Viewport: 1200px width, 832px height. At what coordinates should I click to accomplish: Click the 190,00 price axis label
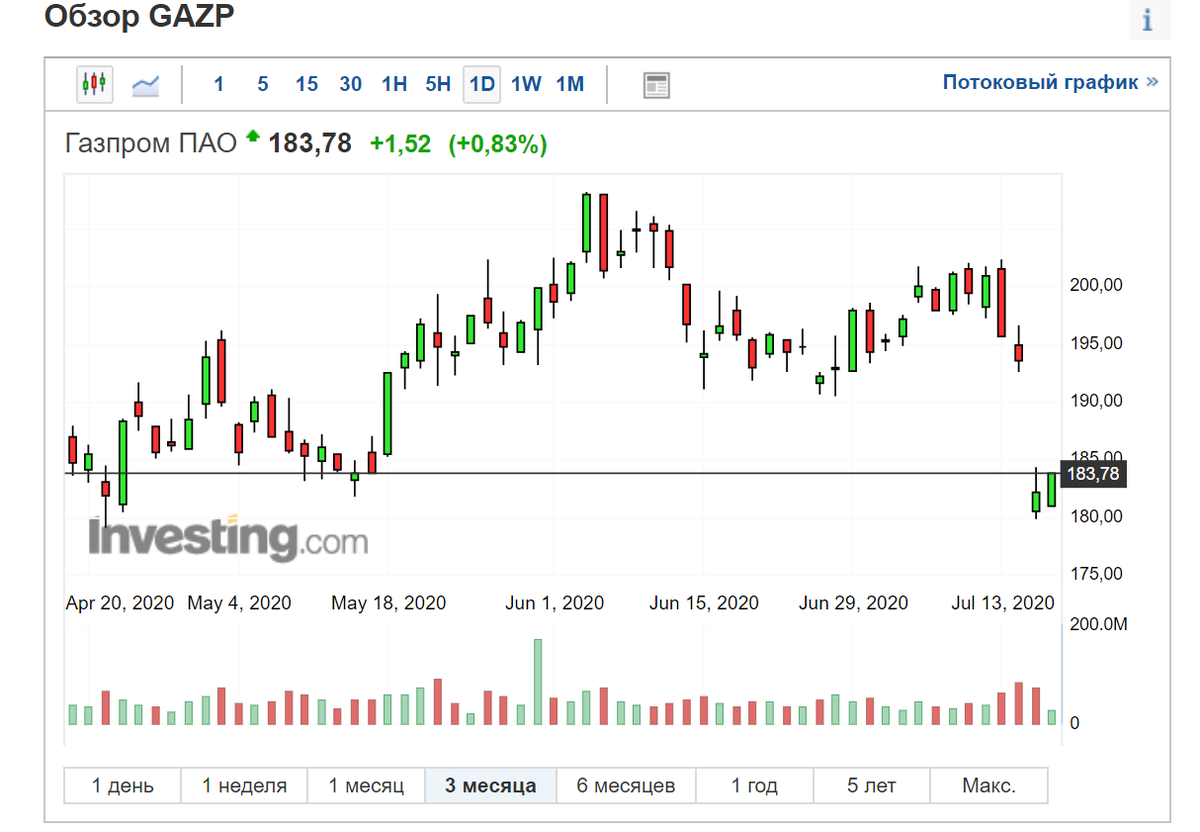[x=1097, y=401]
